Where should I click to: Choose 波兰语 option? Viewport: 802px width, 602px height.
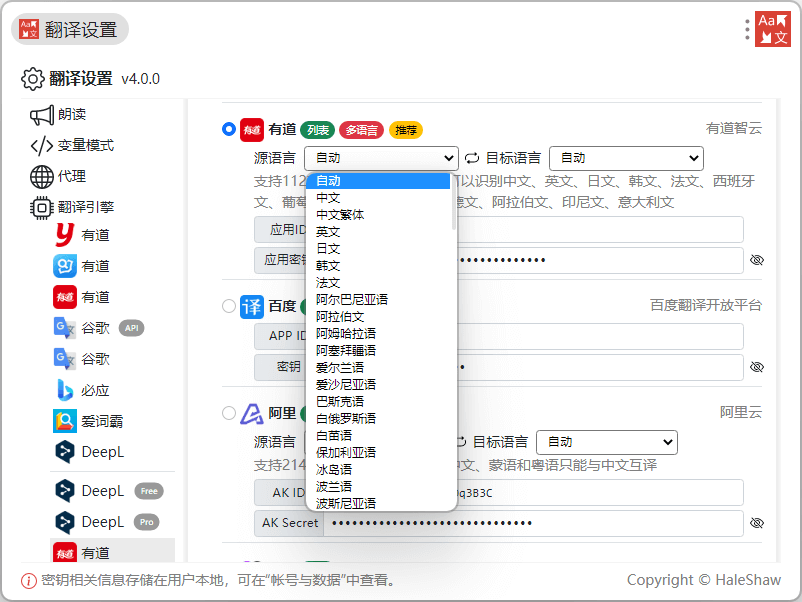[x=378, y=486]
